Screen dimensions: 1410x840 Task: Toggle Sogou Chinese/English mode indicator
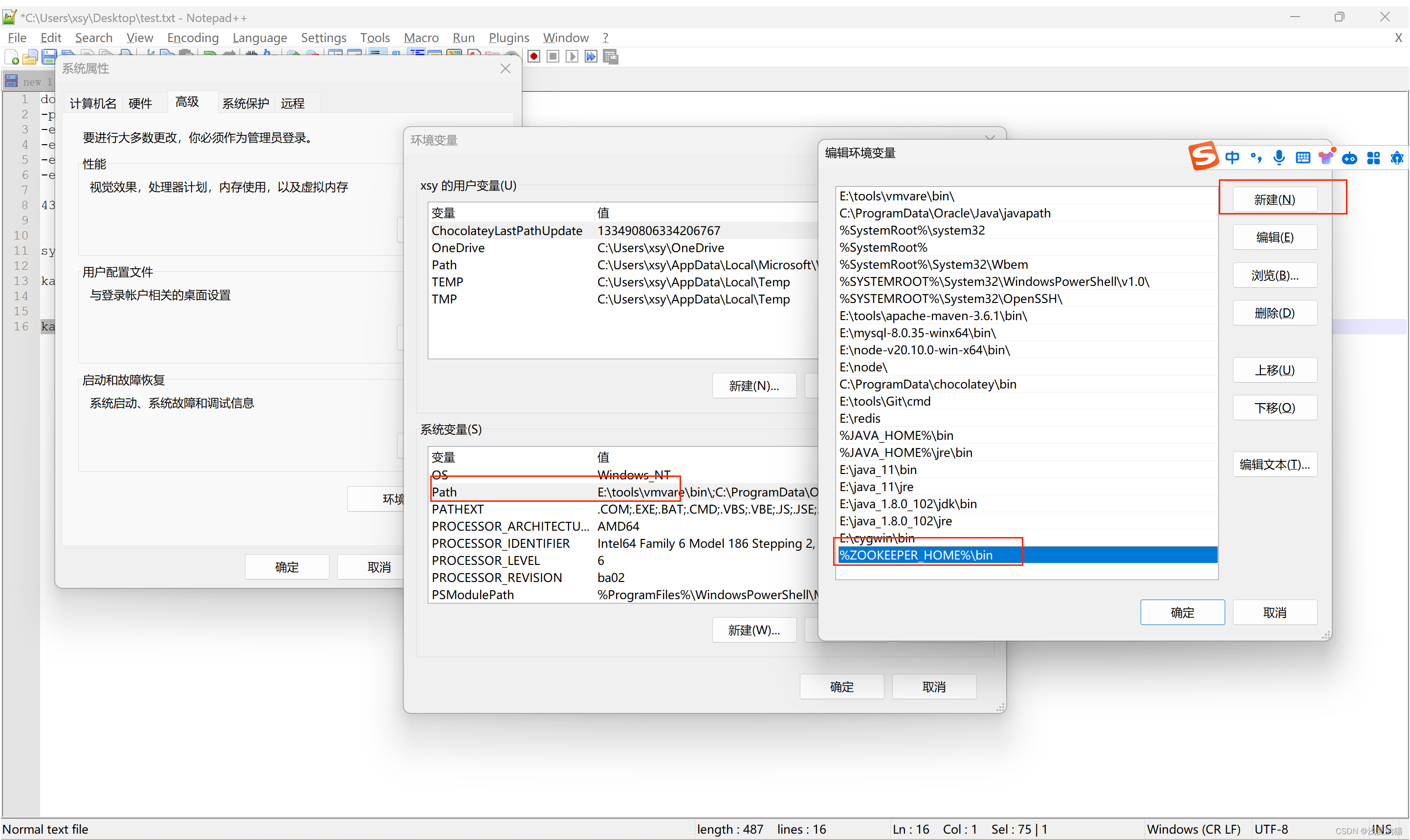point(1232,157)
